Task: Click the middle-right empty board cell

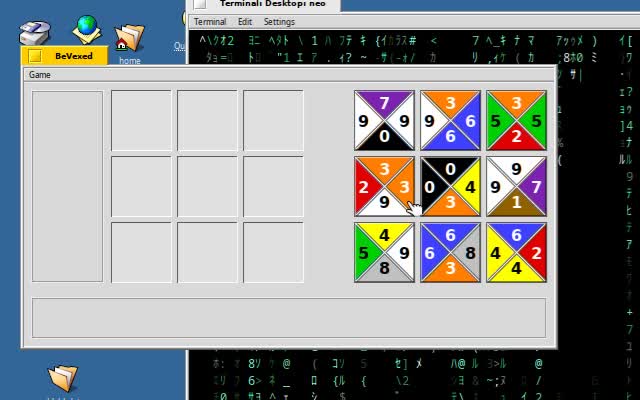Action: point(273,187)
